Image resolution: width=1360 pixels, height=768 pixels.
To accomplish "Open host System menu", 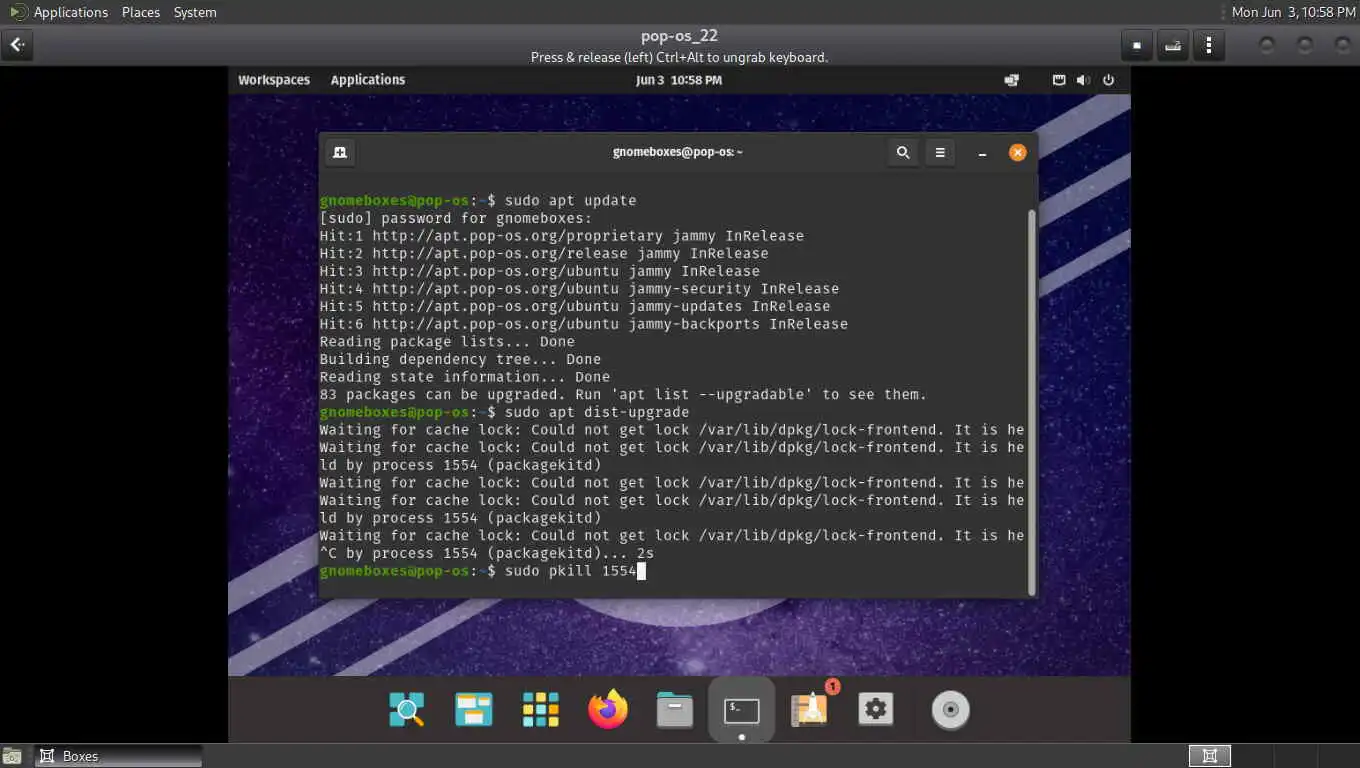I will pos(195,12).
